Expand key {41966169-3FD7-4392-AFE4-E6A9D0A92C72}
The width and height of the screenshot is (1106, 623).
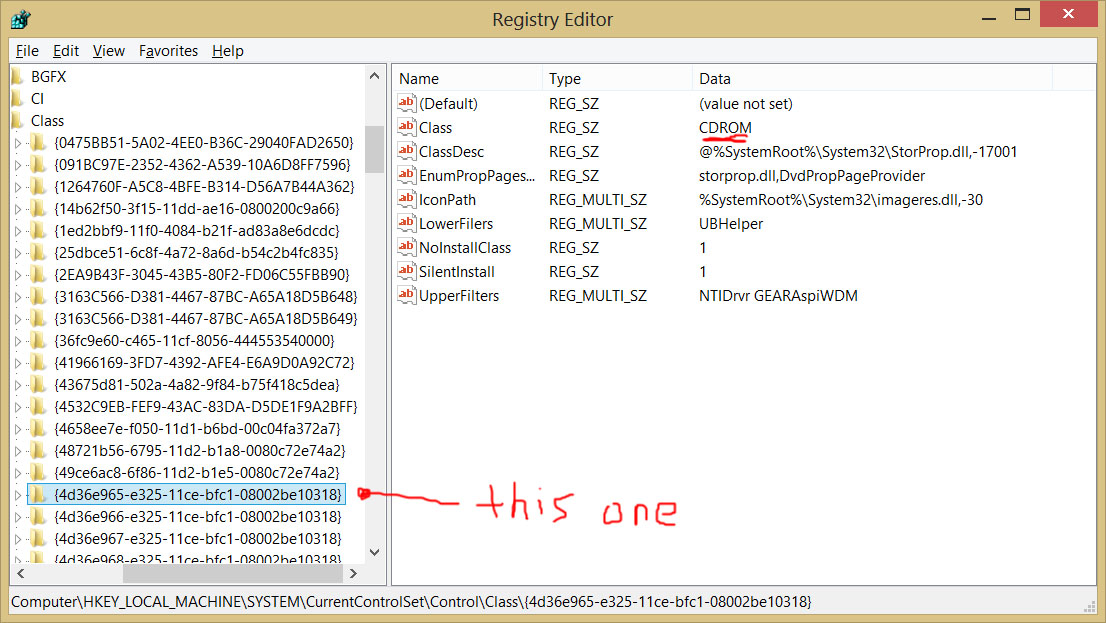18,363
